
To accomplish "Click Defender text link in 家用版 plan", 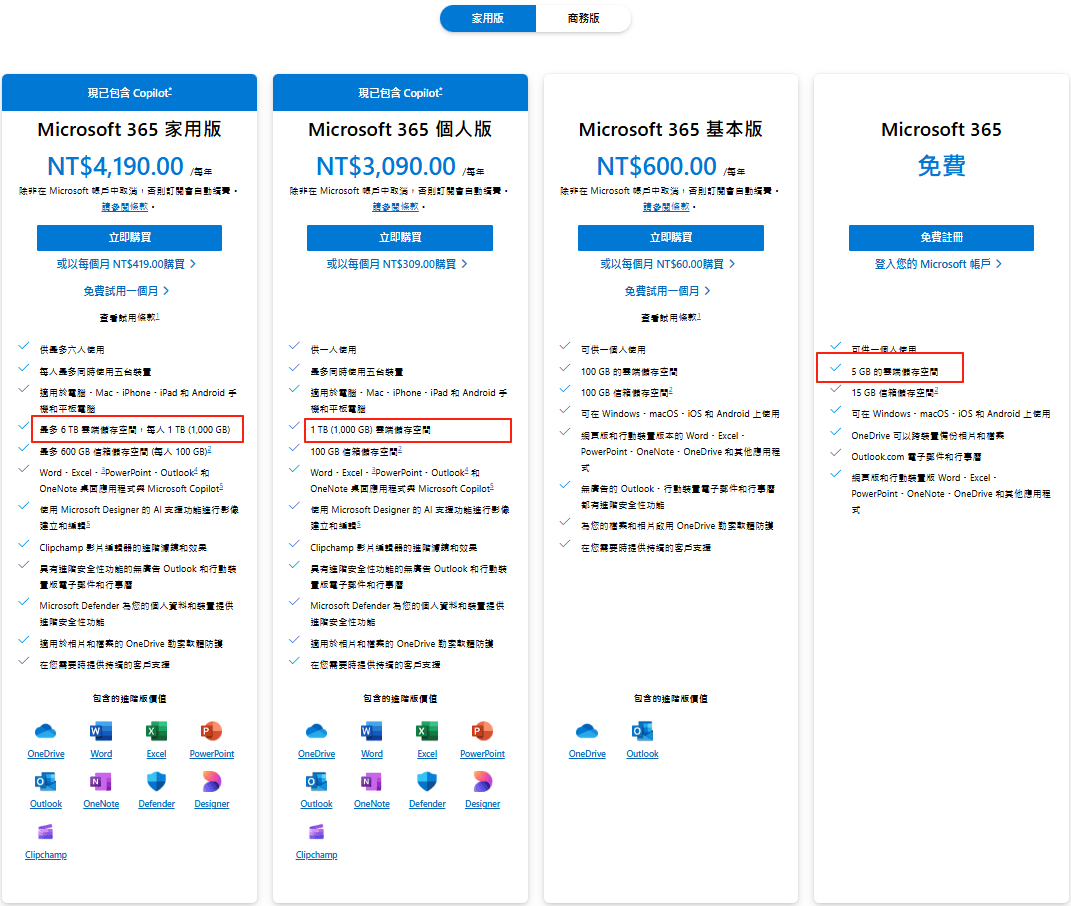I will click(x=156, y=804).
